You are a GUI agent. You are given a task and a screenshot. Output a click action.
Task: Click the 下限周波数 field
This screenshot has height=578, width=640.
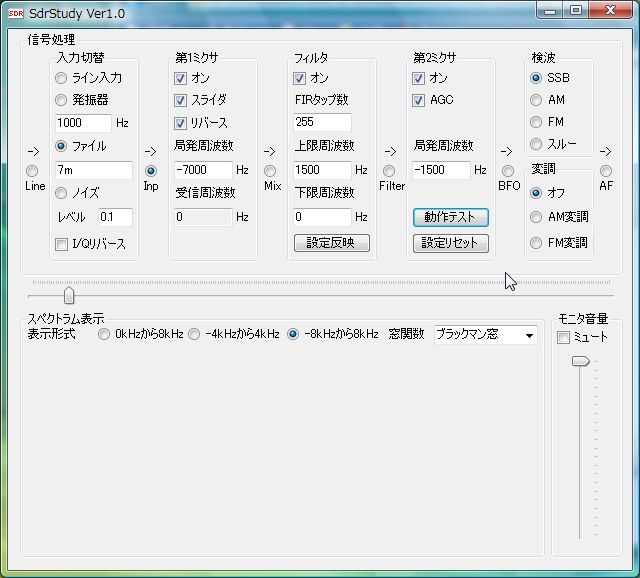click(x=322, y=217)
